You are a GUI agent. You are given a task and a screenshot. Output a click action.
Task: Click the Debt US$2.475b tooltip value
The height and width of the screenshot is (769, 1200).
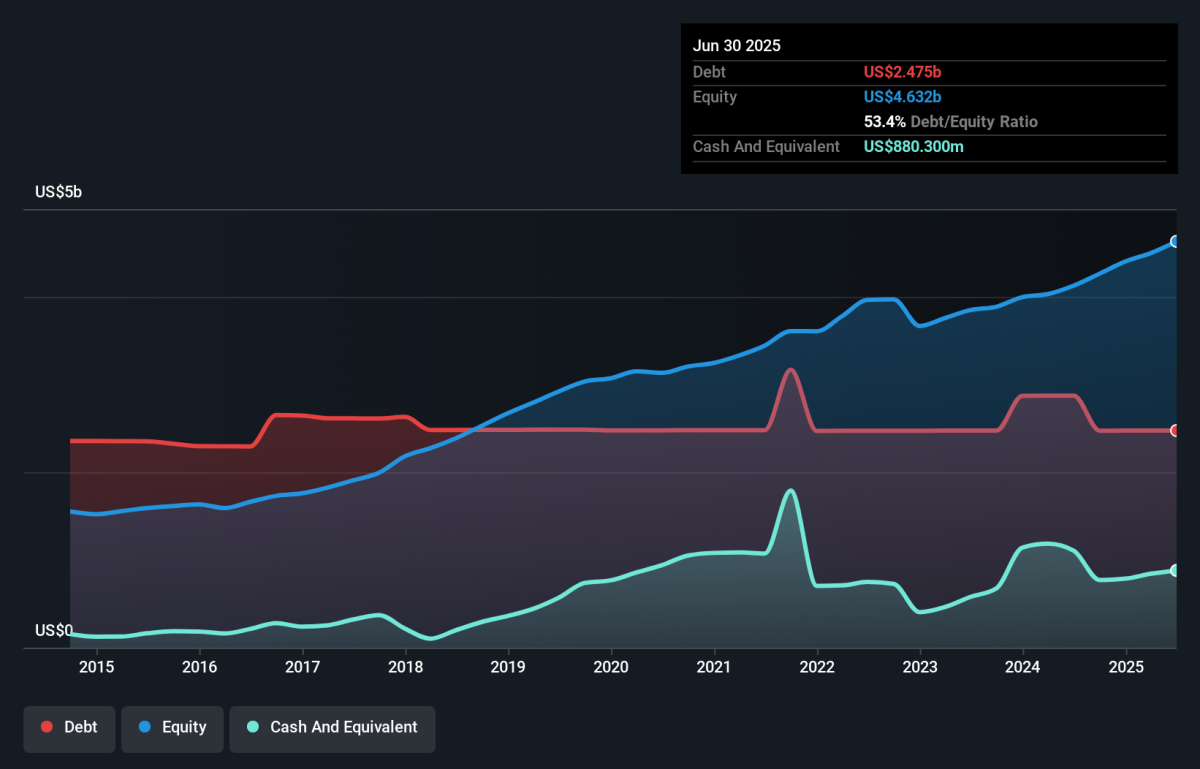pos(903,72)
